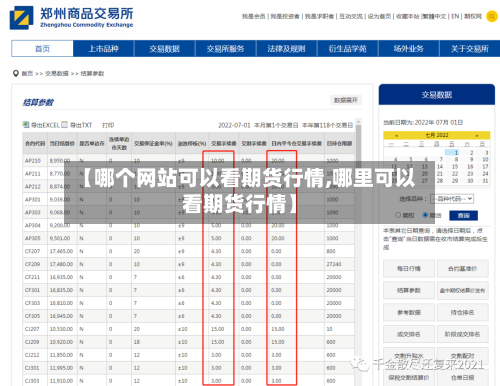The width and height of the screenshot is (500, 386).
Task: Click the yellow search icon
Action: 492,16
